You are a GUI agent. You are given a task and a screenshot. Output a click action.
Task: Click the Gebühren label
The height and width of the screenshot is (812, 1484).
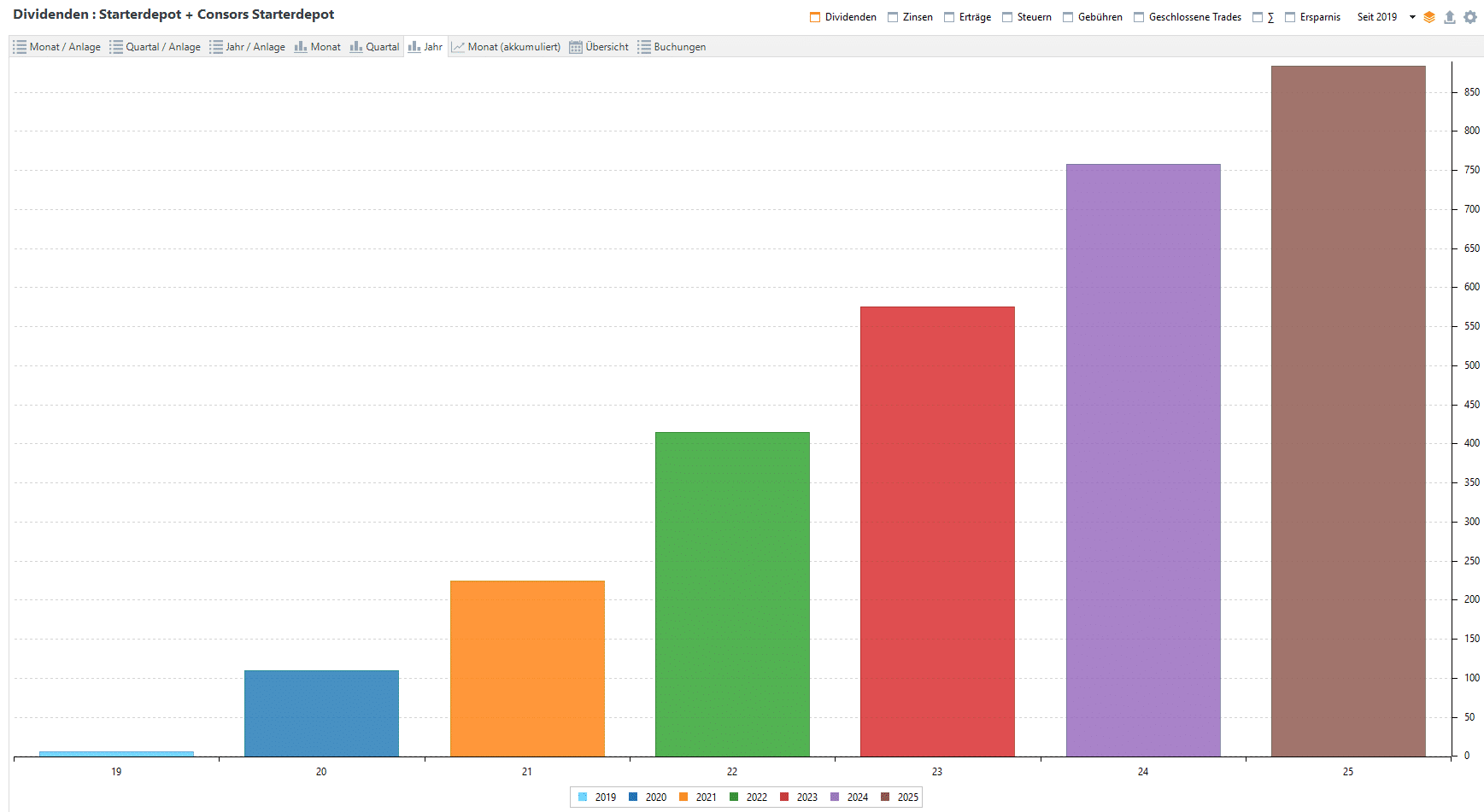tap(1100, 17)
